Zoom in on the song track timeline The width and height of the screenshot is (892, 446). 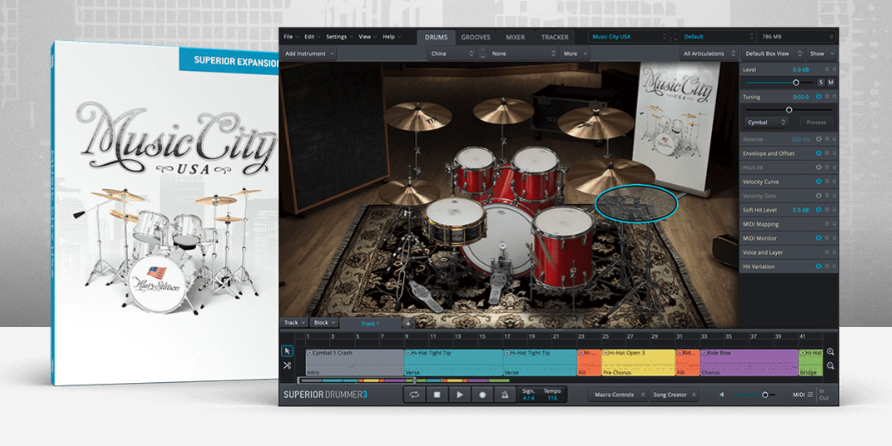coord(831,352)
